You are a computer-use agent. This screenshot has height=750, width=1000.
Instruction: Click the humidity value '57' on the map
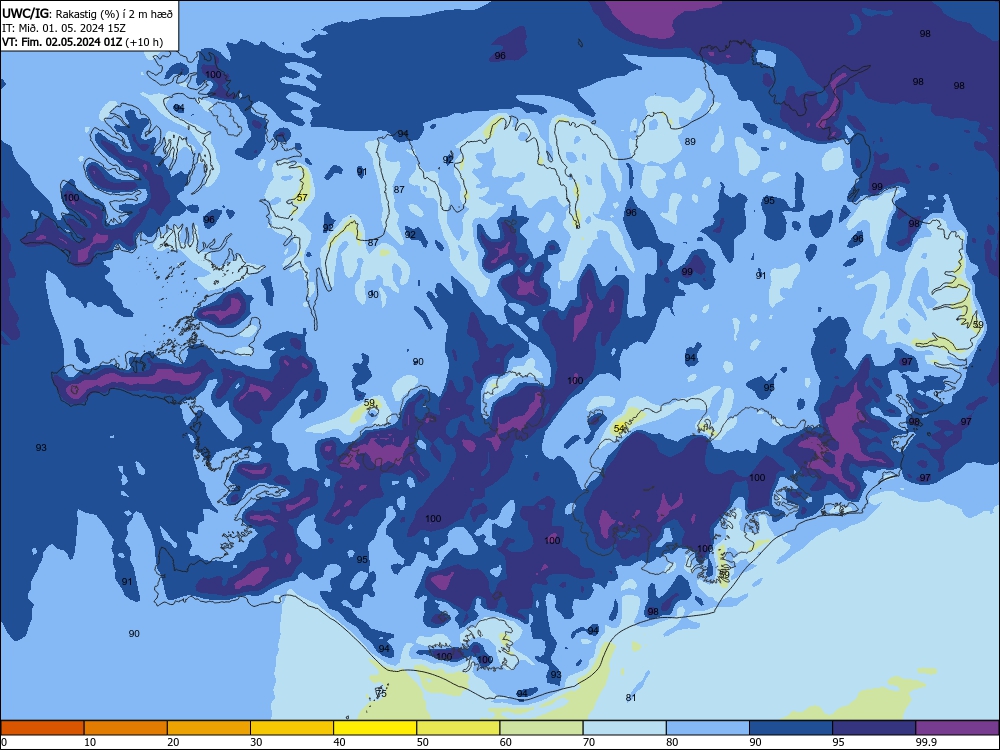[x=302, y=197]
